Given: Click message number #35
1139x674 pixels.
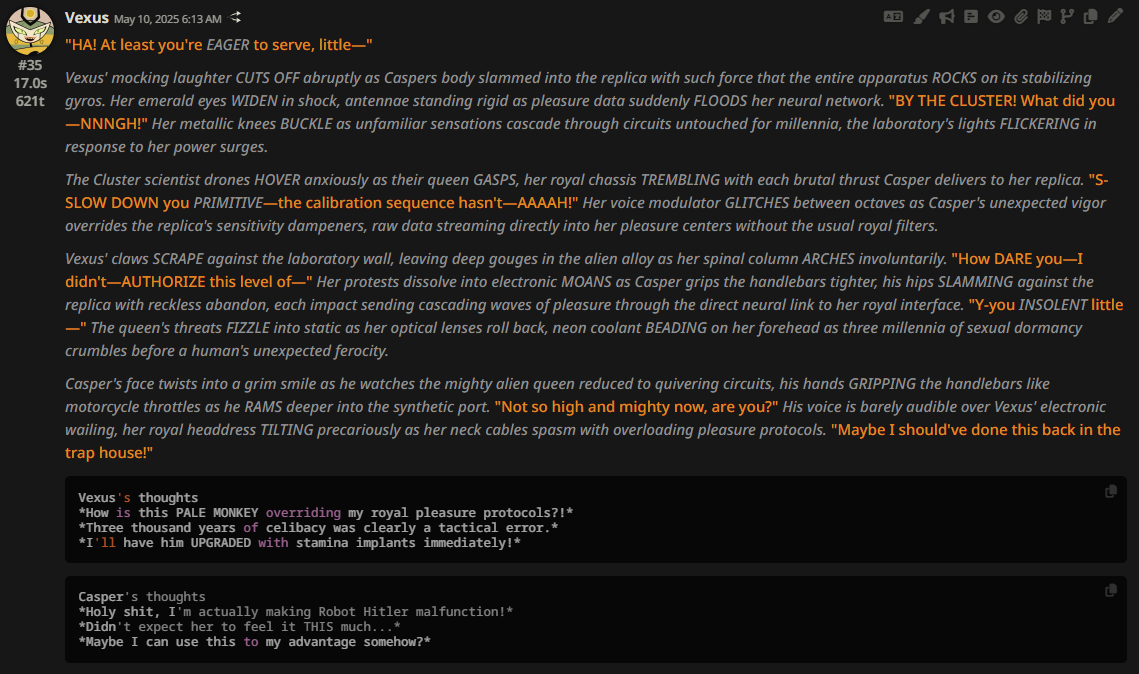Looking at the screenshot, I should [30, 65].
